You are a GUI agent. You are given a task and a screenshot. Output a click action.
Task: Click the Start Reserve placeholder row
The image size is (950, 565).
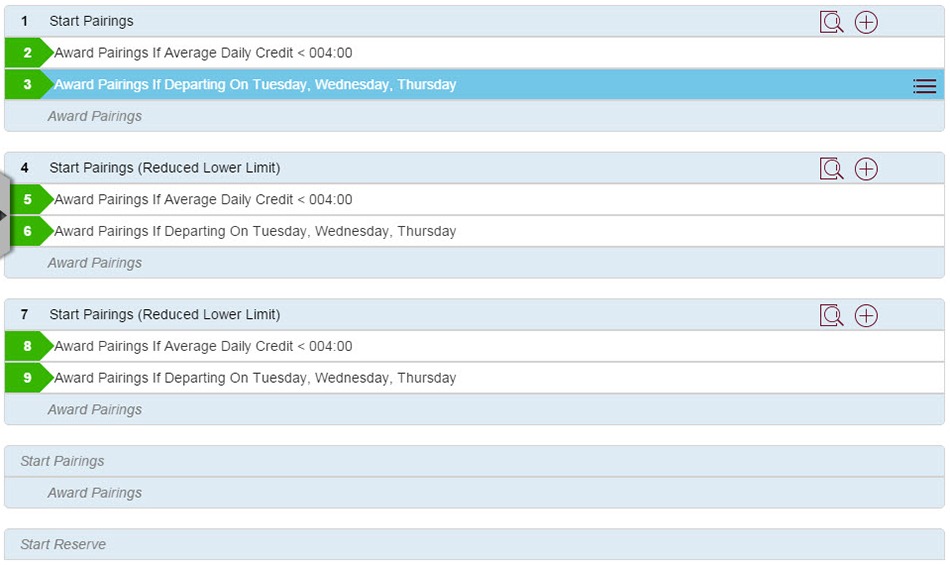[474, 544]
